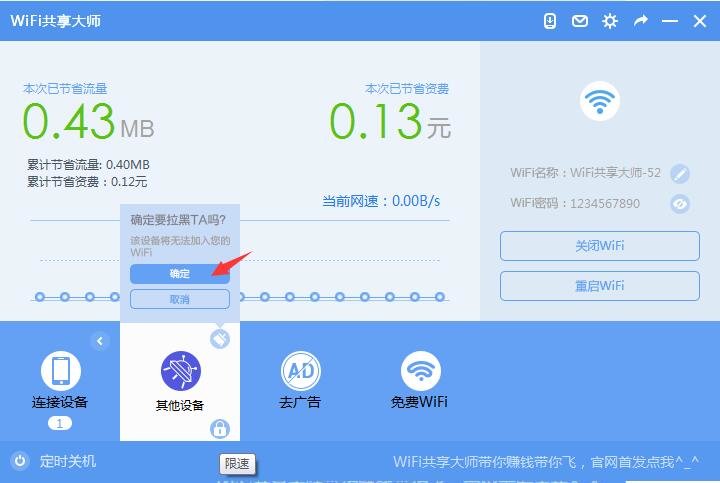
Task: Click the 定时关机 power icon
Action: point(20,461)
